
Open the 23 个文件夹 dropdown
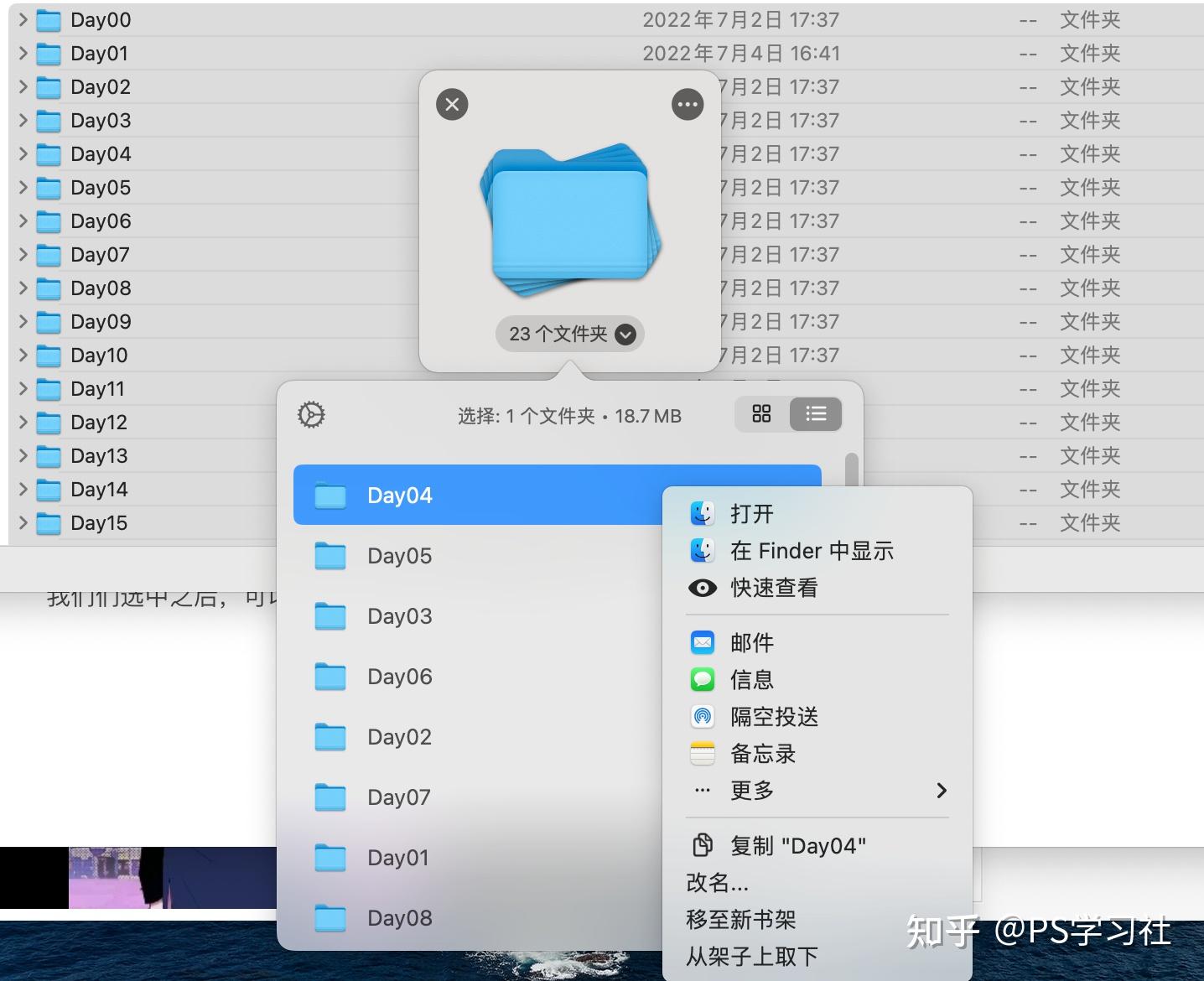point(570,335)
